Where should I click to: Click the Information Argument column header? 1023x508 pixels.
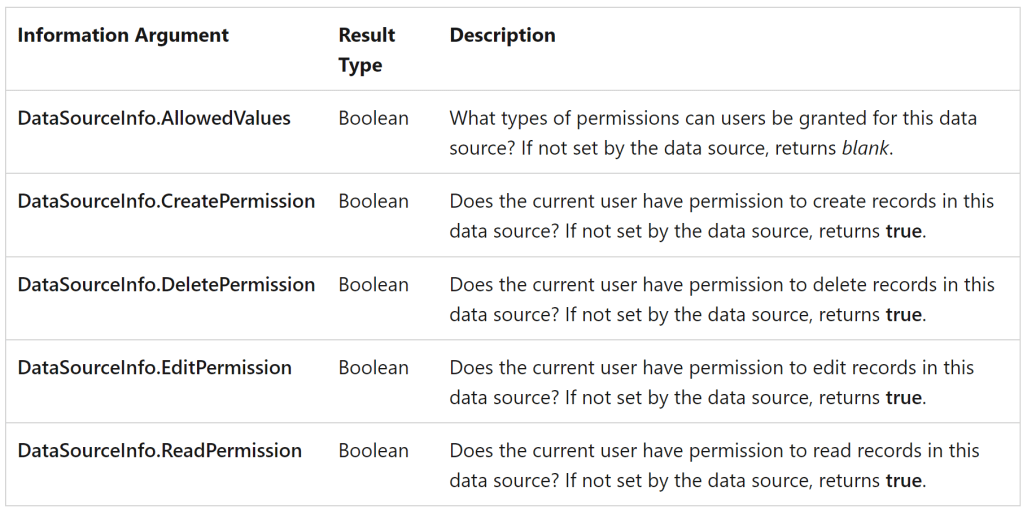pos(123,35)
